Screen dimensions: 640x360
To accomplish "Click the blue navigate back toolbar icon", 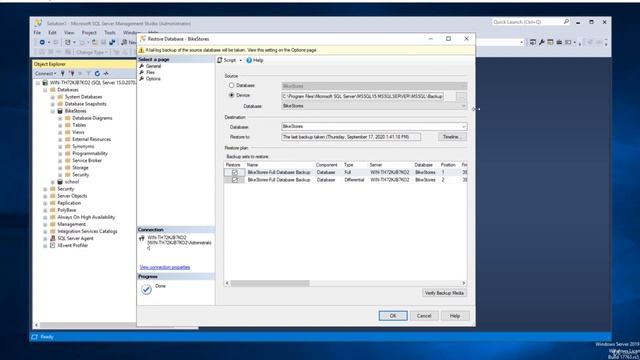I will click(42, 42).
